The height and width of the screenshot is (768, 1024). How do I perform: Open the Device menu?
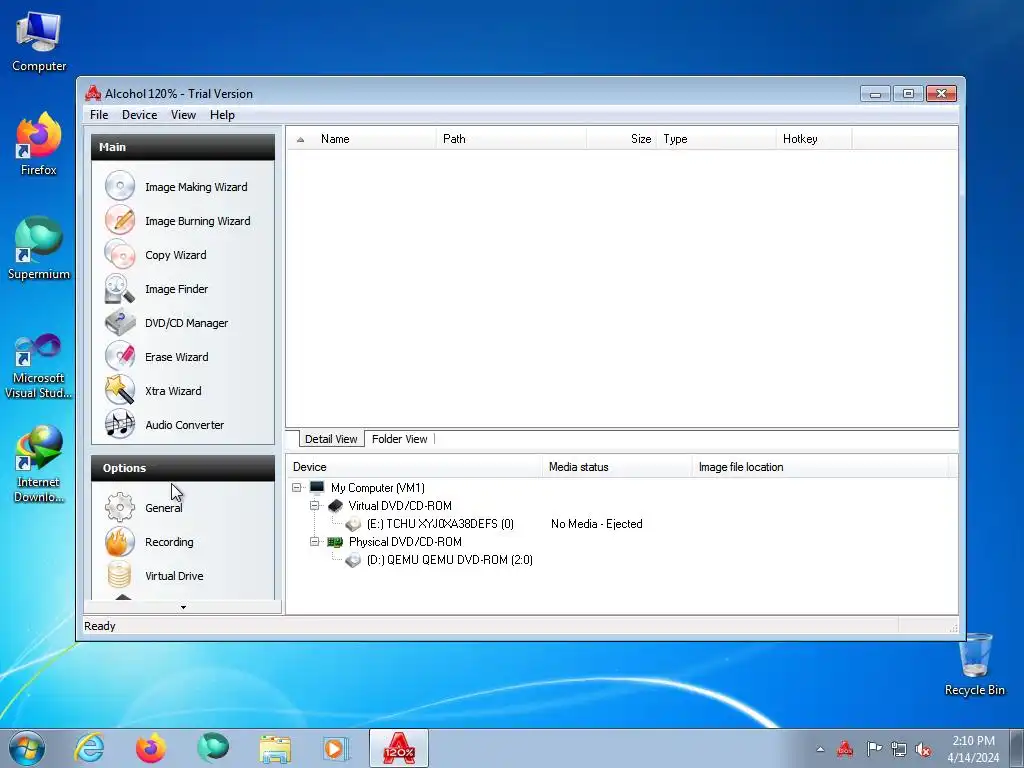tap(139, 115)
